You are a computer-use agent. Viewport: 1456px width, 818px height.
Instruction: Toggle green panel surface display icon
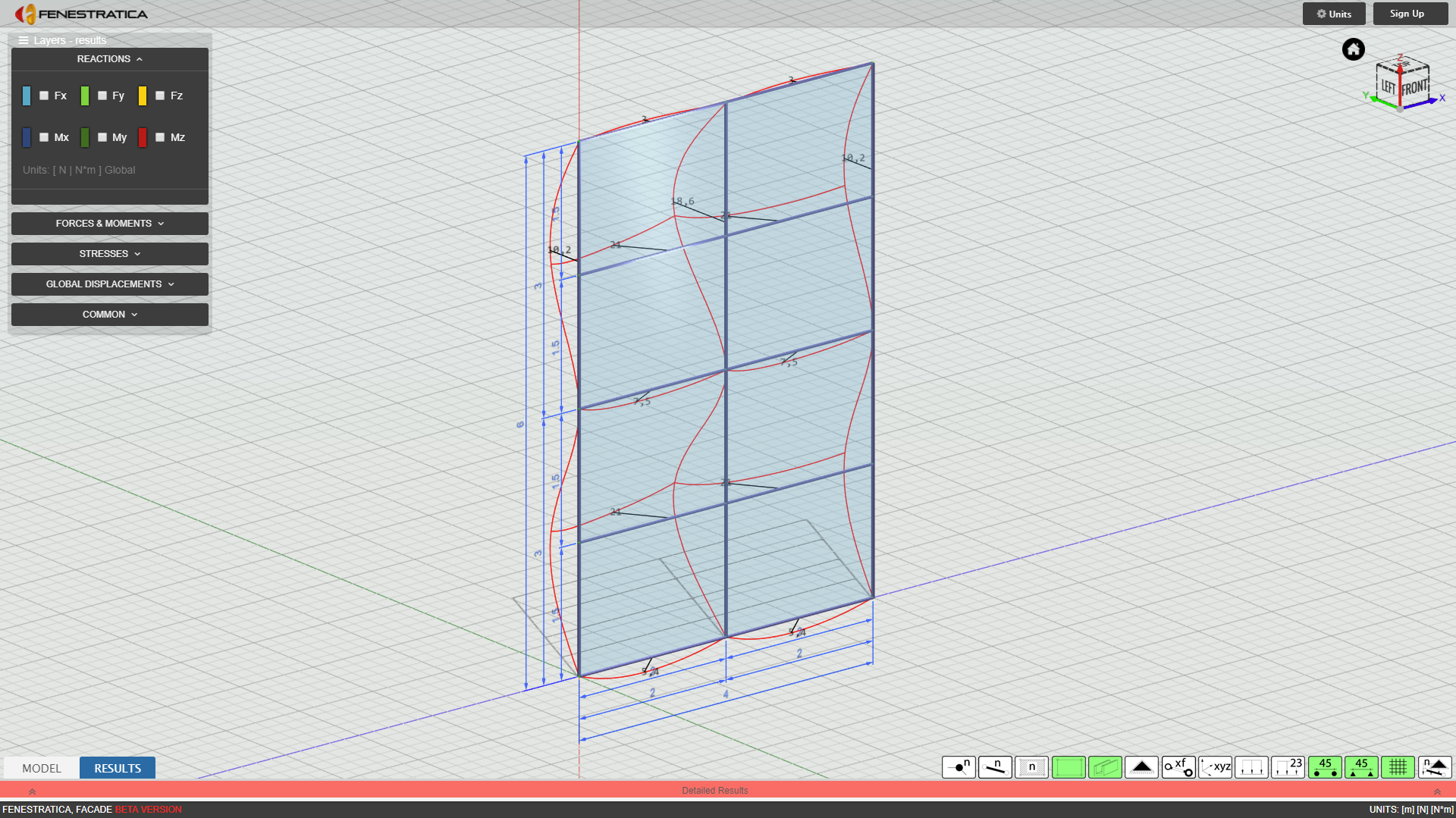(x=1068, y=767)
